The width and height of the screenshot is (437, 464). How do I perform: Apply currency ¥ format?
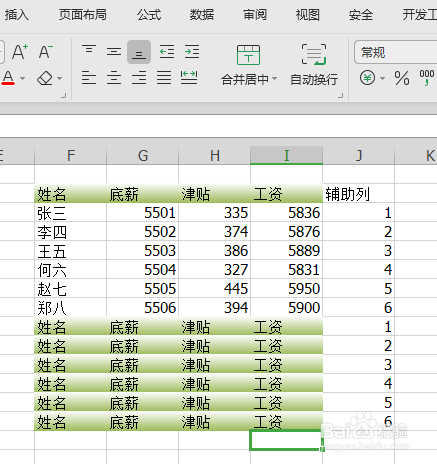pyautogui.click(x=367, y=78)
